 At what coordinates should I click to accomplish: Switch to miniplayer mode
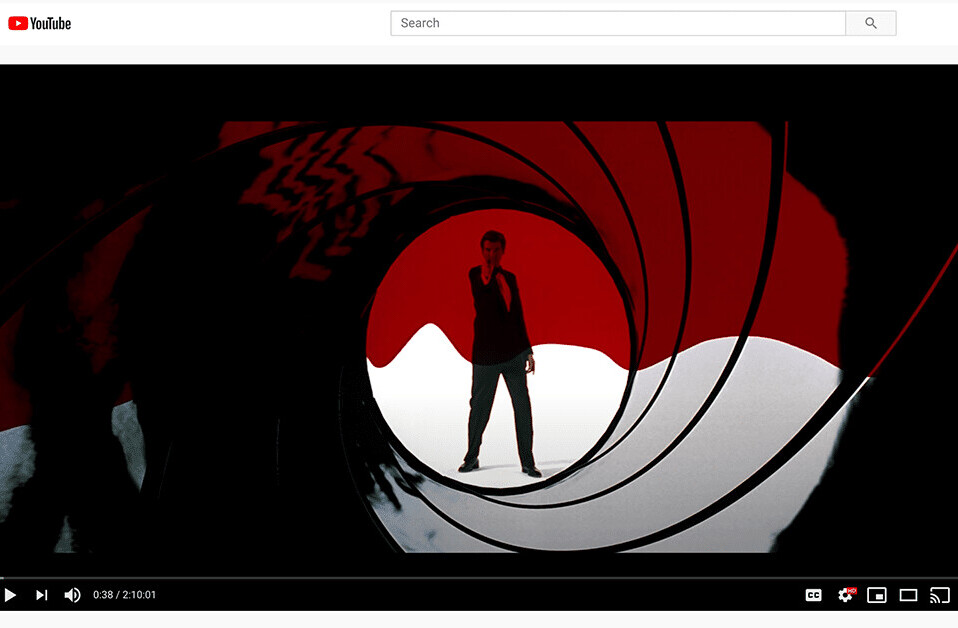tap(876, 595)
